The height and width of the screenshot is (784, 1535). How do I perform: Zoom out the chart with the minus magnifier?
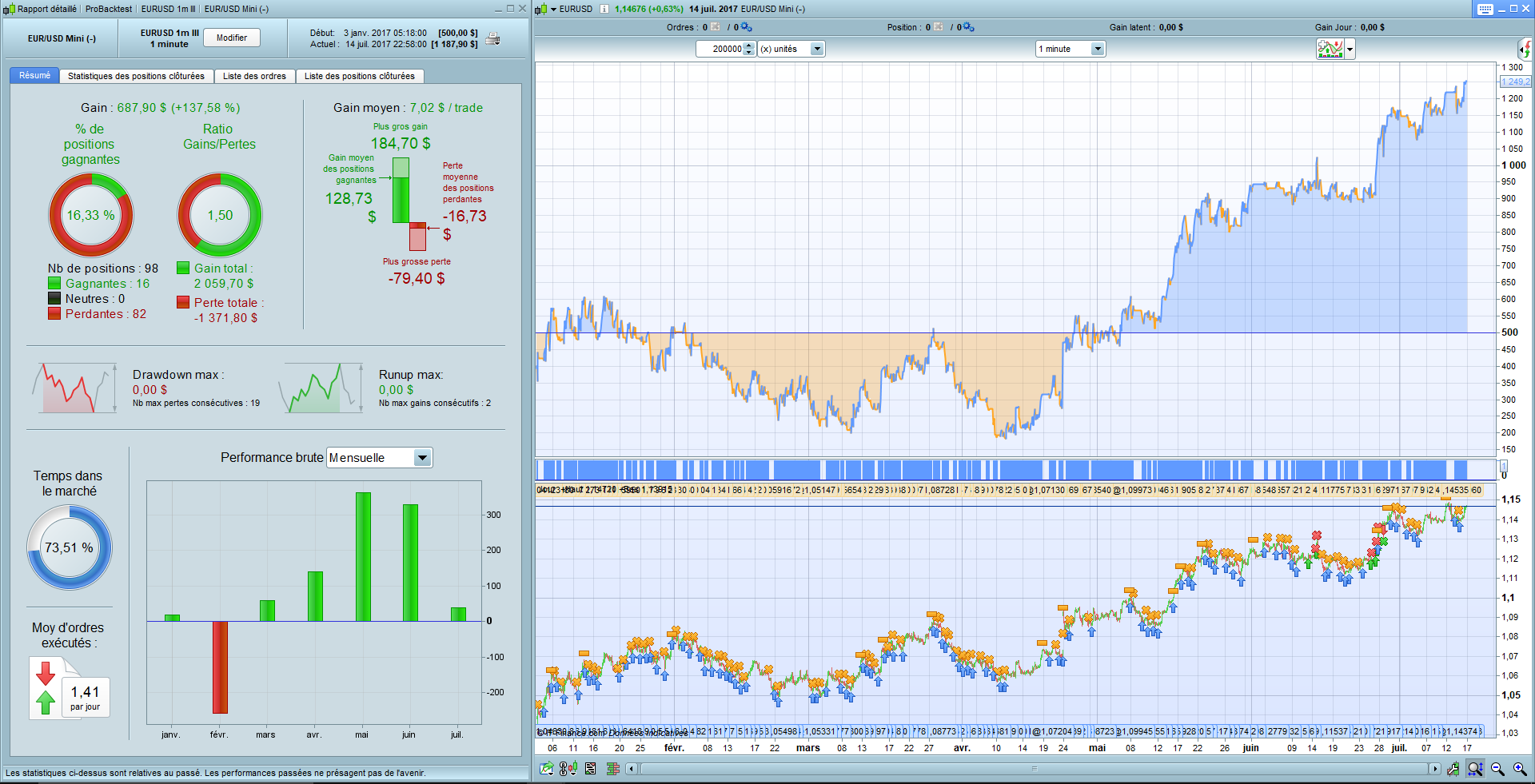[1497, 769]
